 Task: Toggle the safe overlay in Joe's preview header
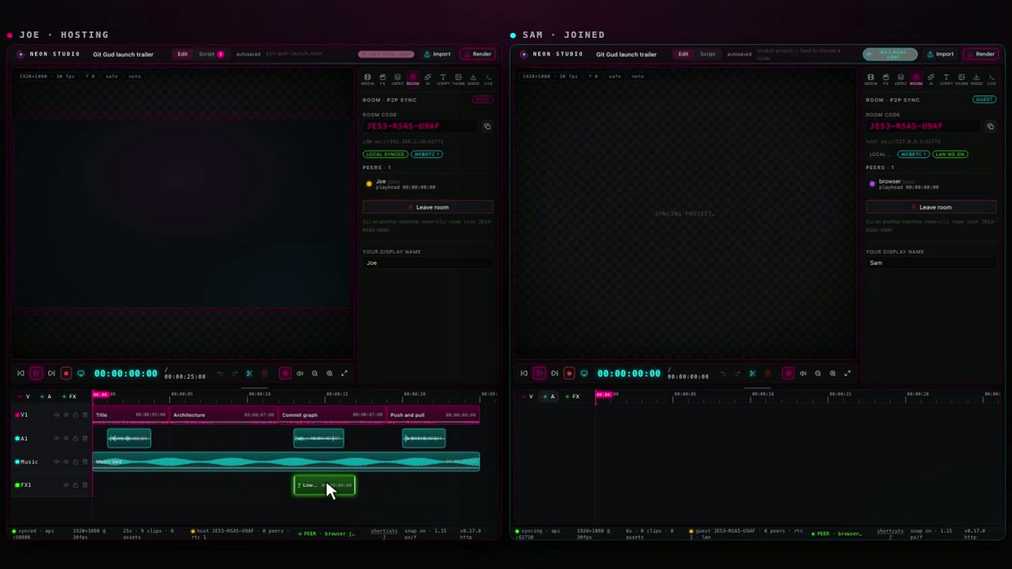[x=112, y=76]
